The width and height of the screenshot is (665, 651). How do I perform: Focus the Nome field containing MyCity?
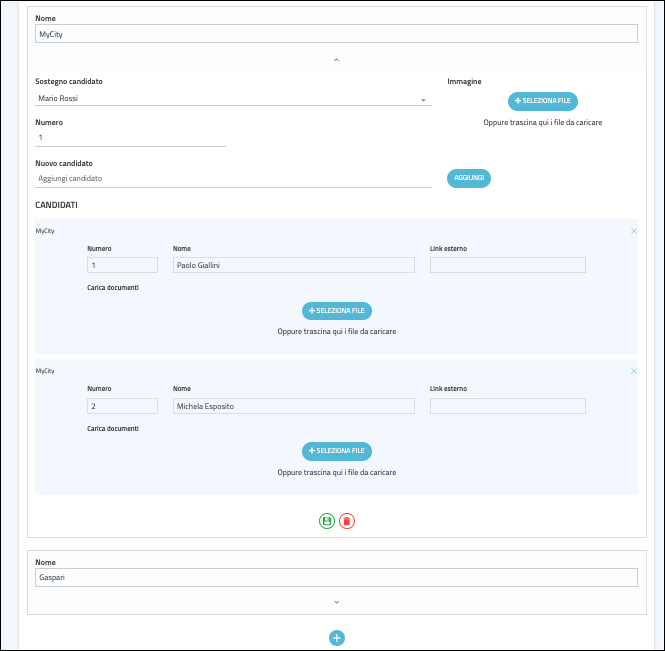[336, 34]
